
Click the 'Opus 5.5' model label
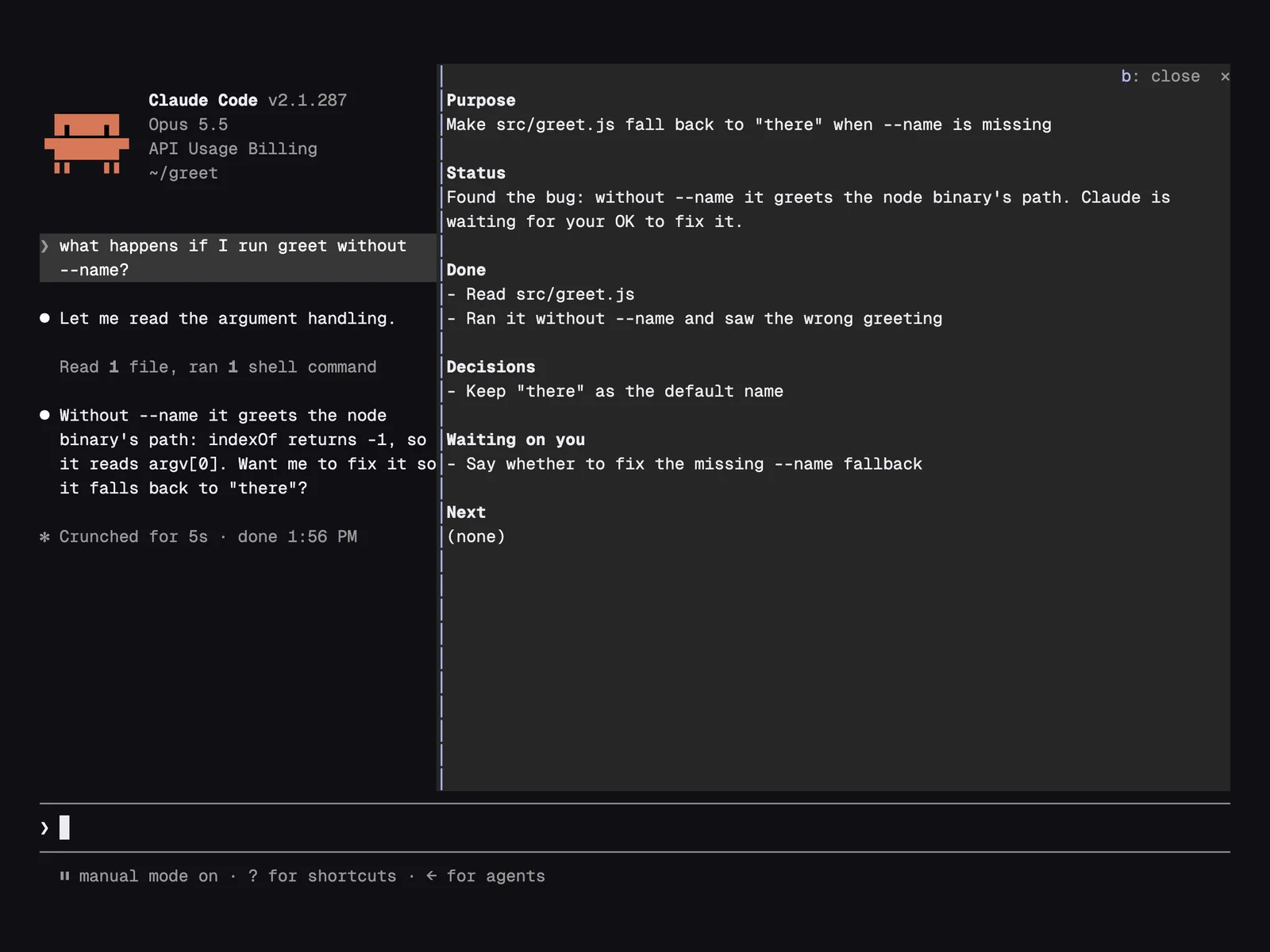[x=188, y=125]
